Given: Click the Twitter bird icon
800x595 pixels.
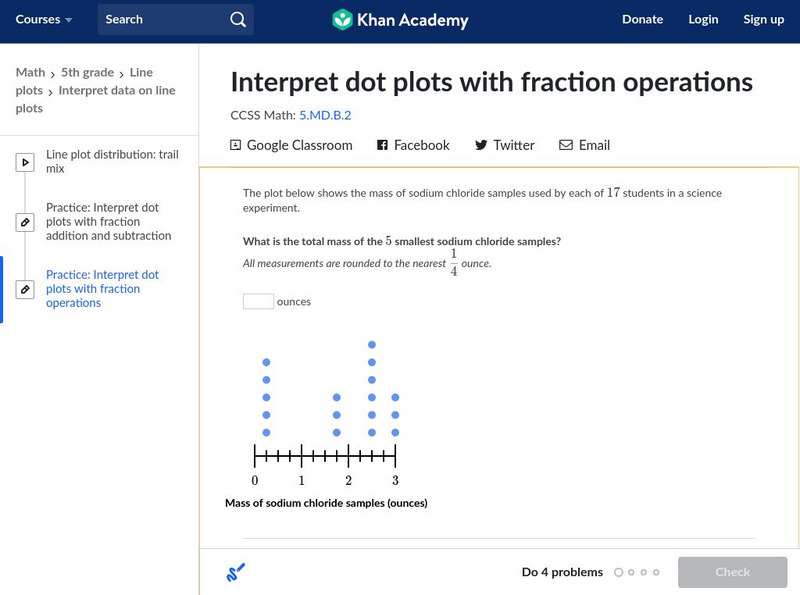Looking at the screenshot, I should (481, 145).
